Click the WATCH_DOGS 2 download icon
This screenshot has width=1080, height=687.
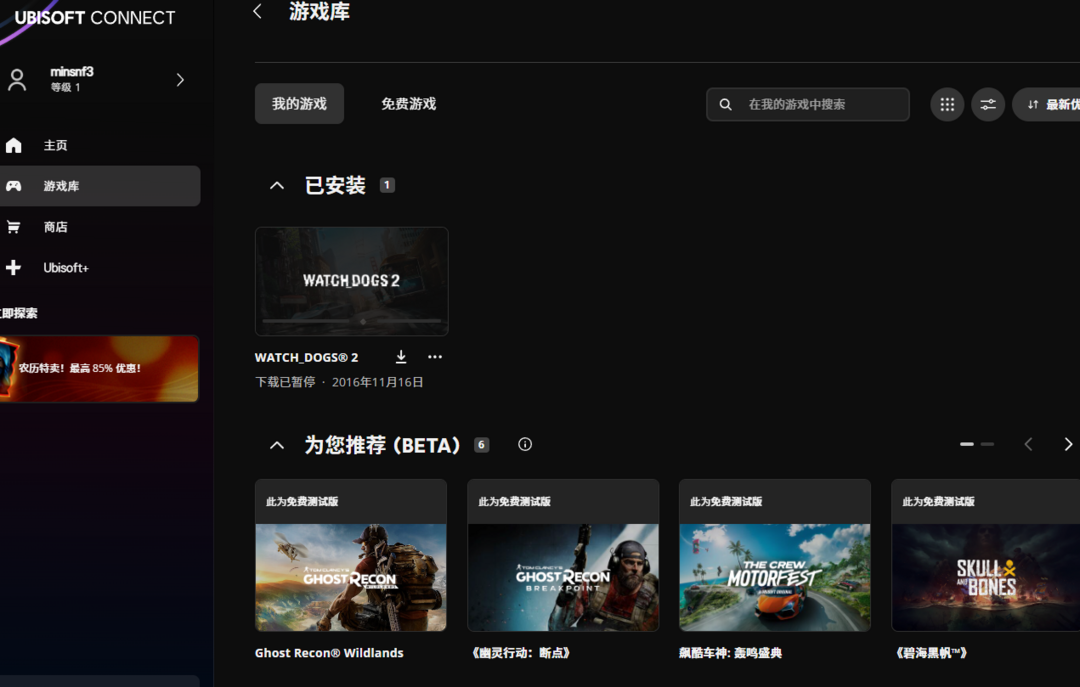click(x=401, y=357)
